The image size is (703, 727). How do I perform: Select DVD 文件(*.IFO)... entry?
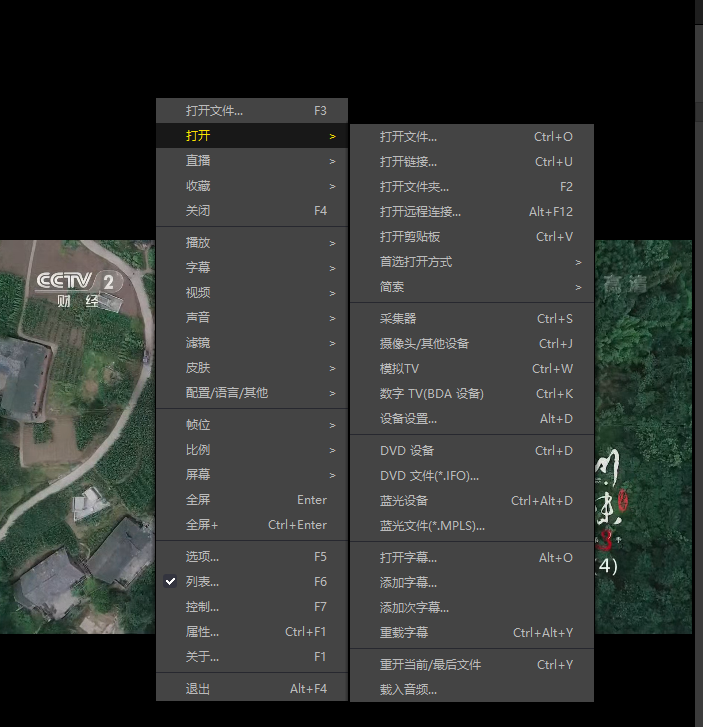pyautogui.click(x=472, y=476)
